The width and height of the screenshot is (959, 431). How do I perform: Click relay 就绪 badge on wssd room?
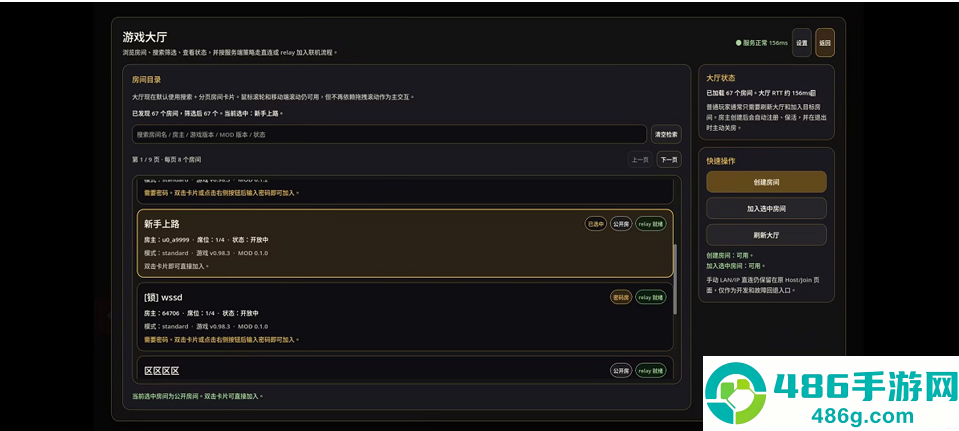click(x=651, y=297)
